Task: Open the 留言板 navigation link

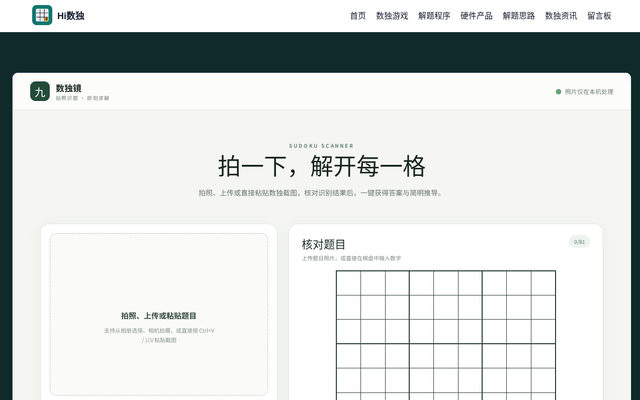Action: point(599,16)
